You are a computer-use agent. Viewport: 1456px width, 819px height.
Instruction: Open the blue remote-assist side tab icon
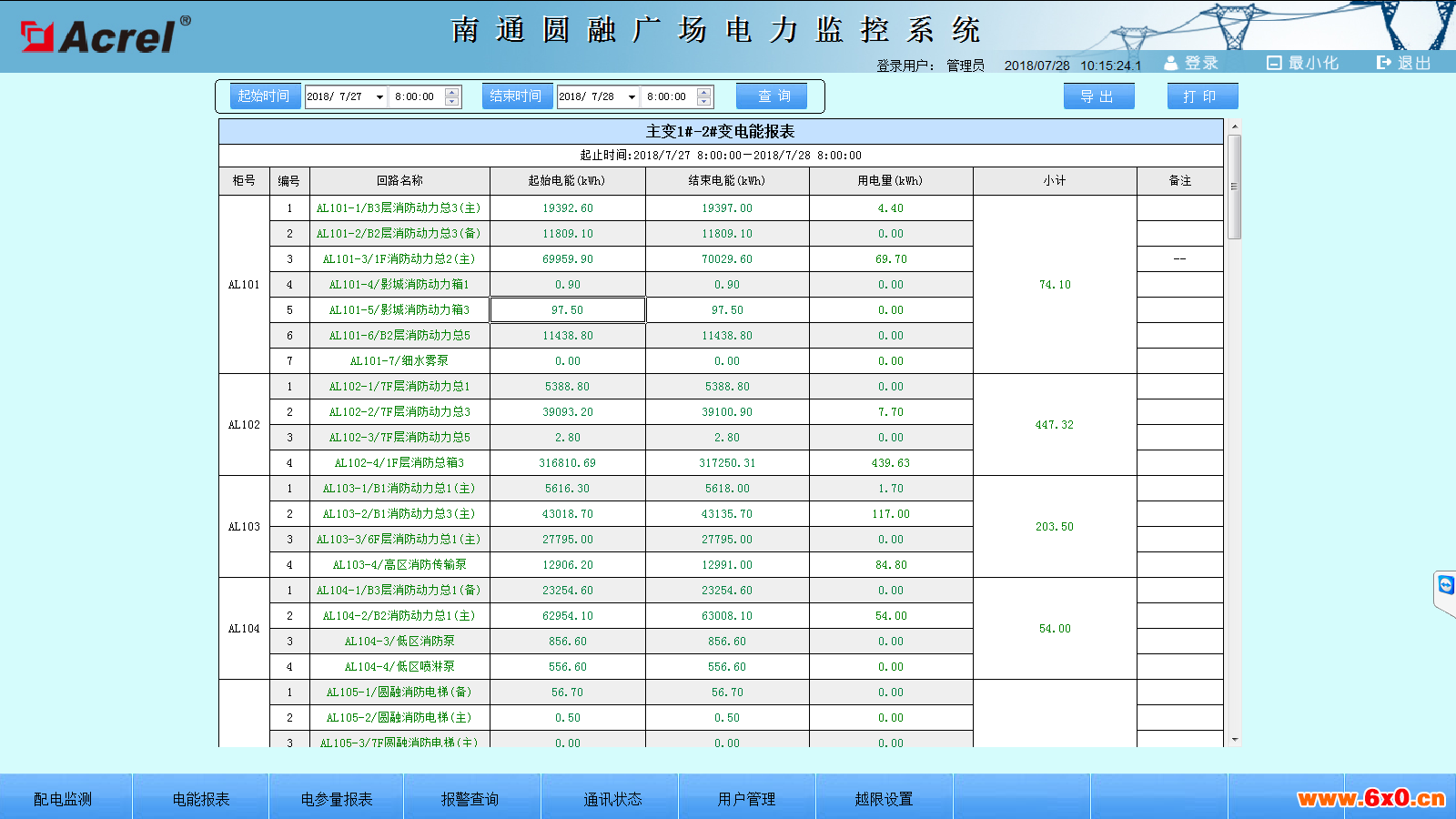coord(1446,585)
